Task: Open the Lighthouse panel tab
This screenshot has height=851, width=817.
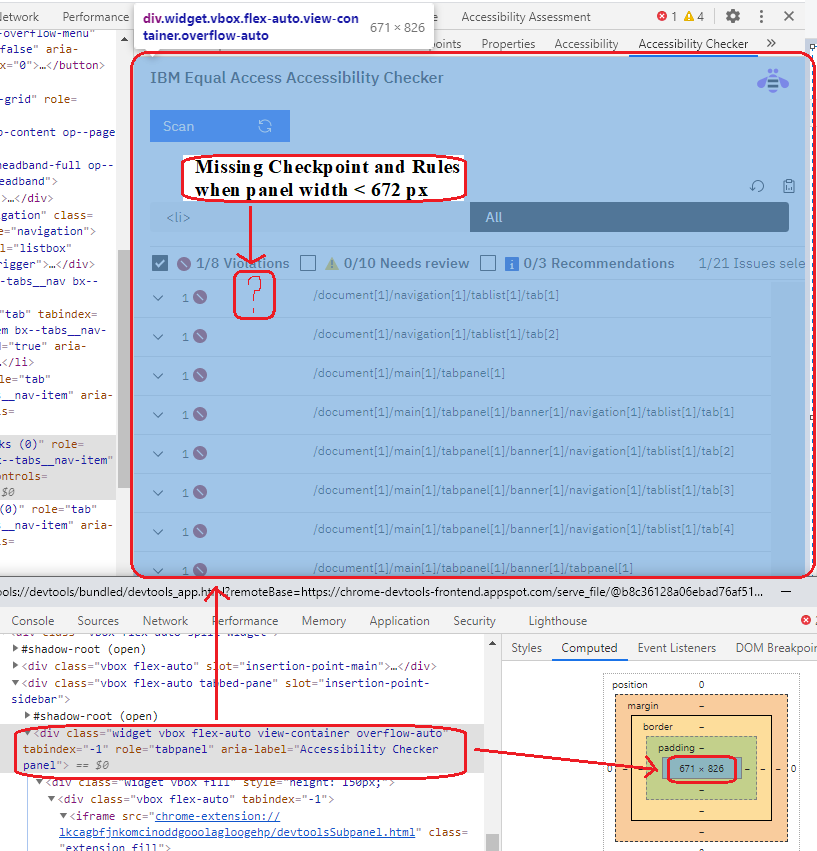Action: click(x=557, y=620)
